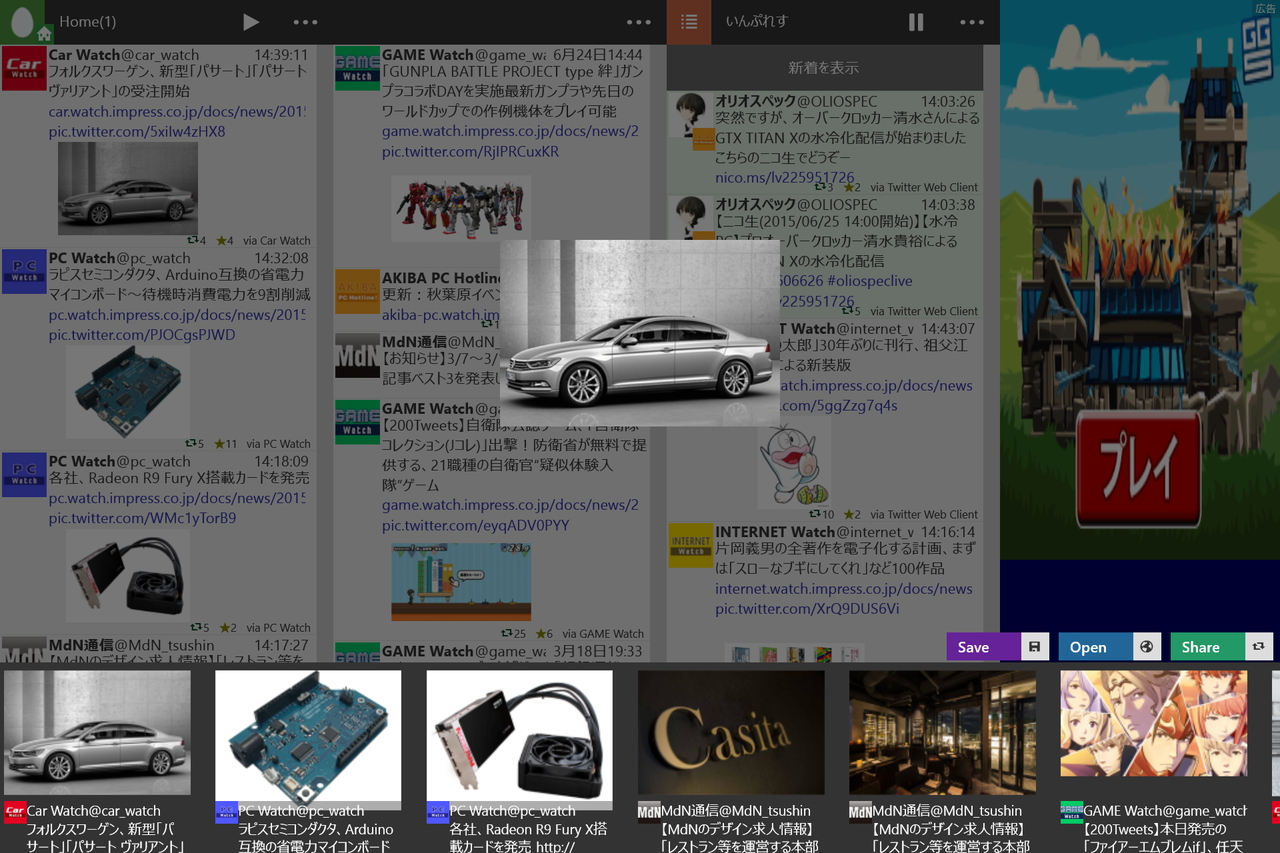
Task: Click retweet icon on the Car Watch Passat tweet
Action: point(192,240)
